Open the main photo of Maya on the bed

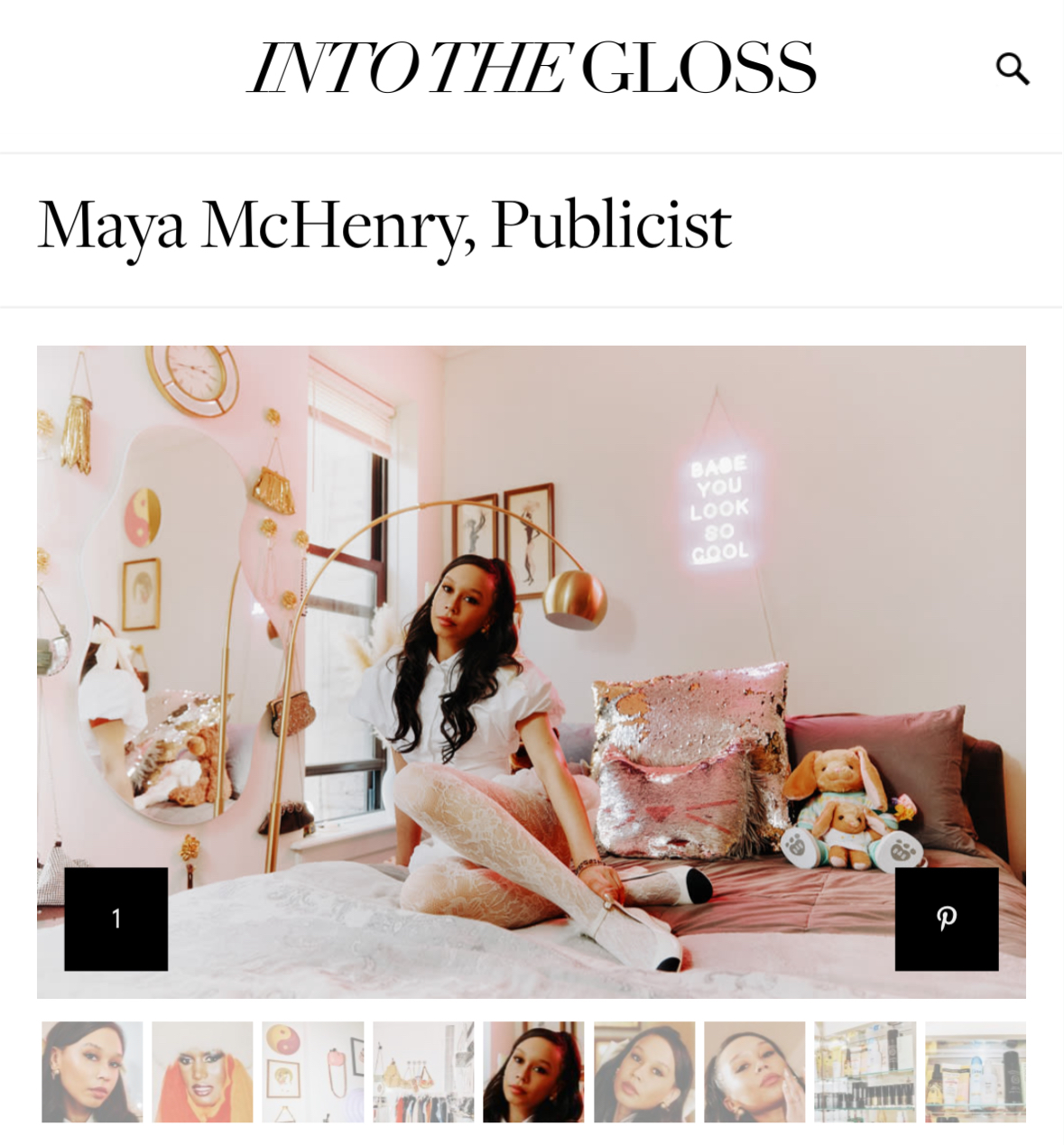pyautogui.click(x=532, y=671)
